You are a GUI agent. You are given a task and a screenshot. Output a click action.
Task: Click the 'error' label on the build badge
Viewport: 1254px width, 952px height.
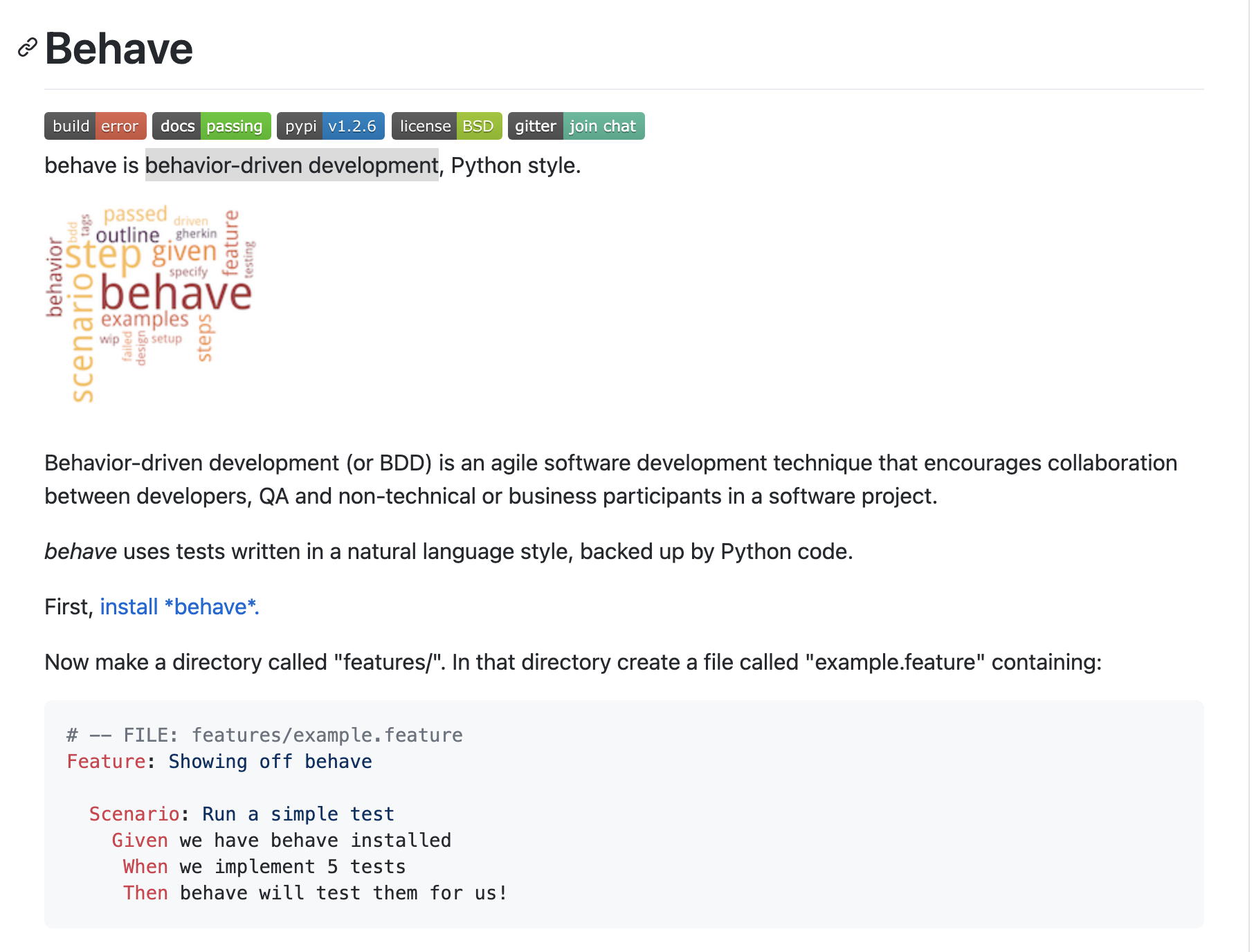pyautogui.click(x=119, y=126)
